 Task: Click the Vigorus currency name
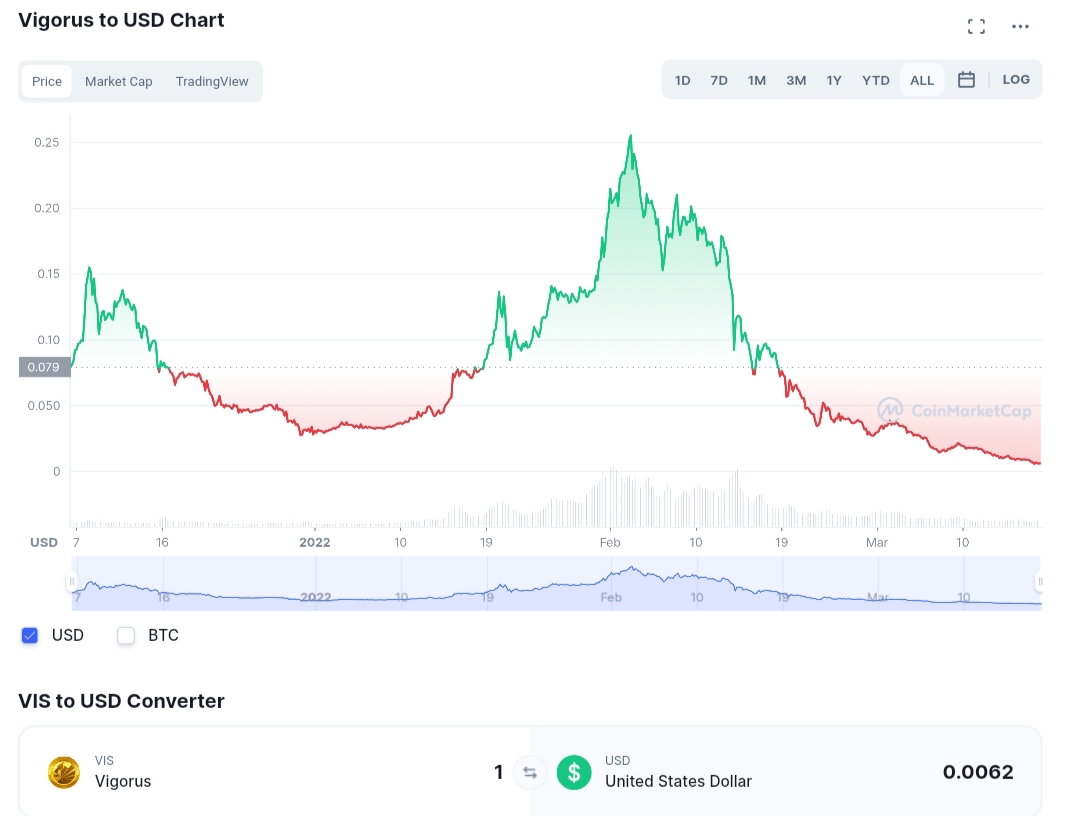(x=123, y=782)
